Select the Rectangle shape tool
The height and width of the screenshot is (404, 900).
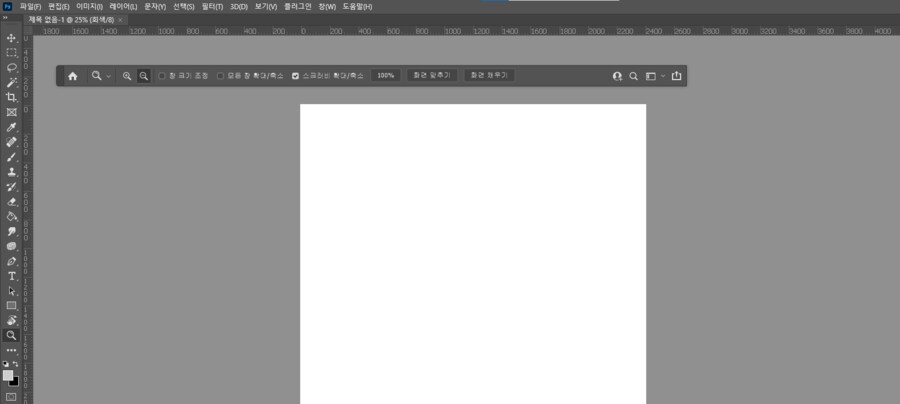(11, 306)
